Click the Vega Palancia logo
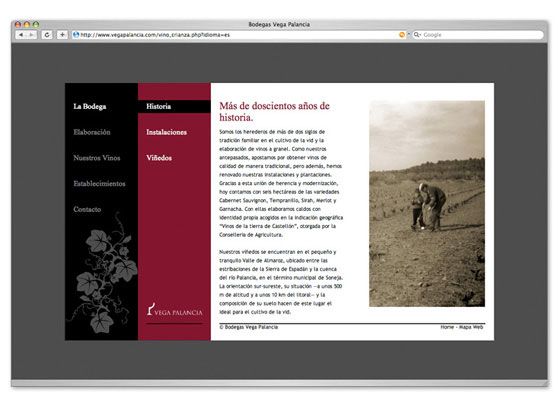Image resolution: width=560 pixels, height=420 pixels. point(174,310)
